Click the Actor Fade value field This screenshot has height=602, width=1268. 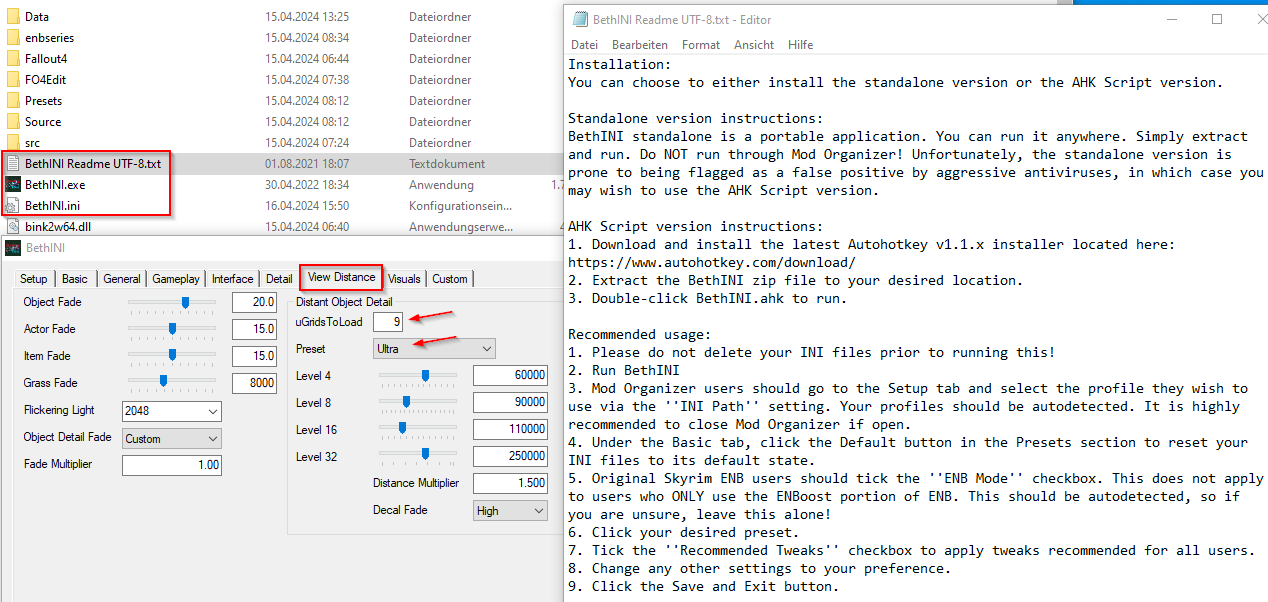pyautogui.click(x=254, y=329)
